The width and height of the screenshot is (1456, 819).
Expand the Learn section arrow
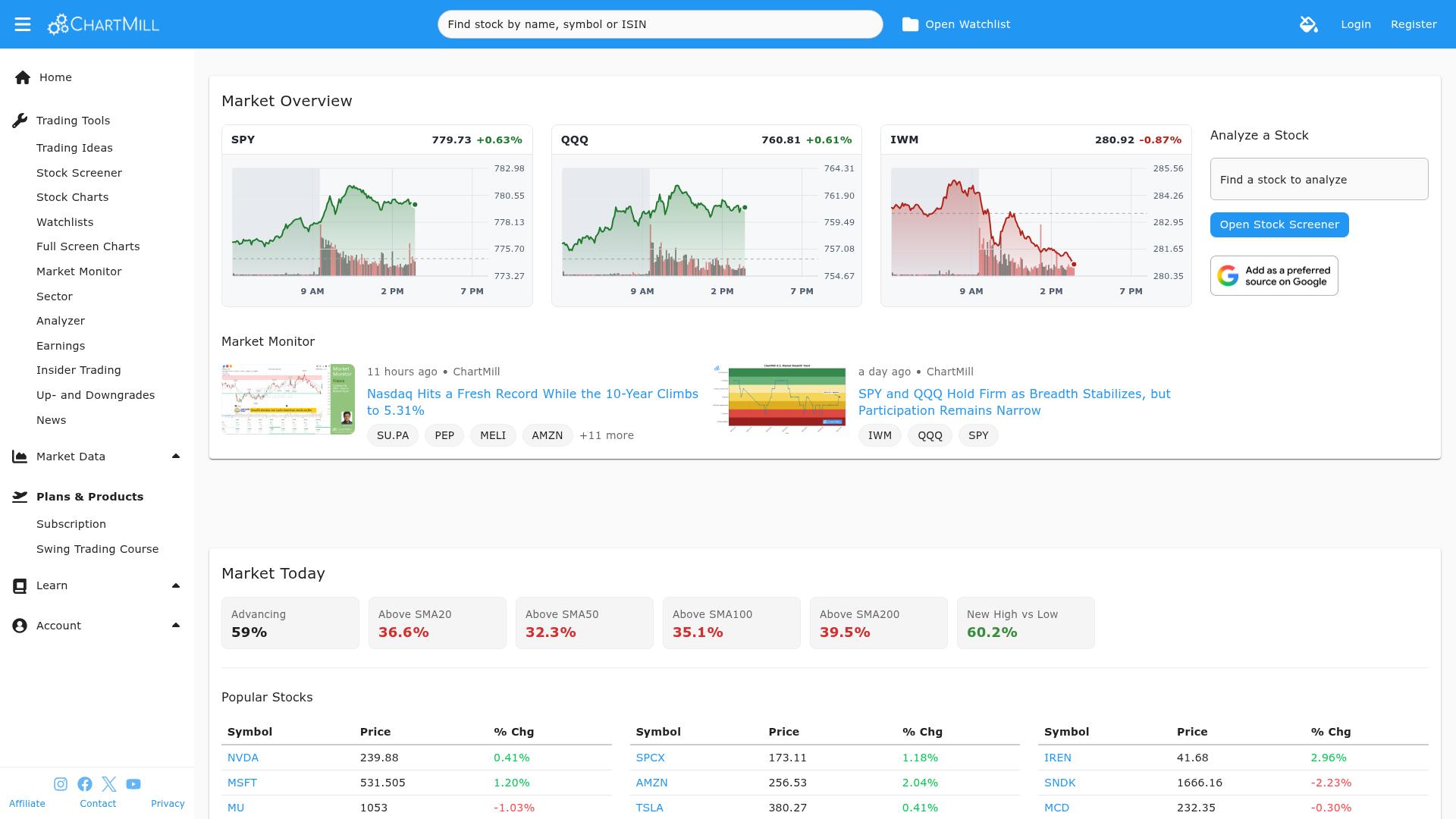tap(176, 585)
